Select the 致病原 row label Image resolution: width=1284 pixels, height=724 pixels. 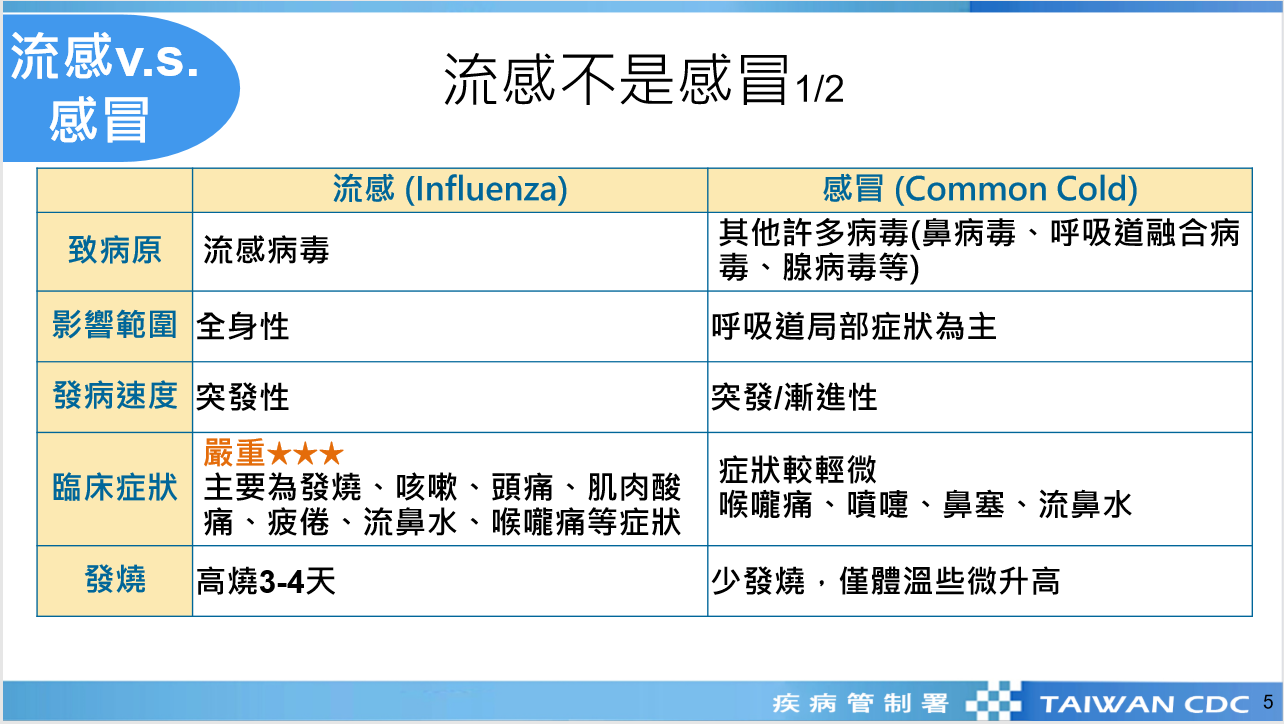[115, 250]
